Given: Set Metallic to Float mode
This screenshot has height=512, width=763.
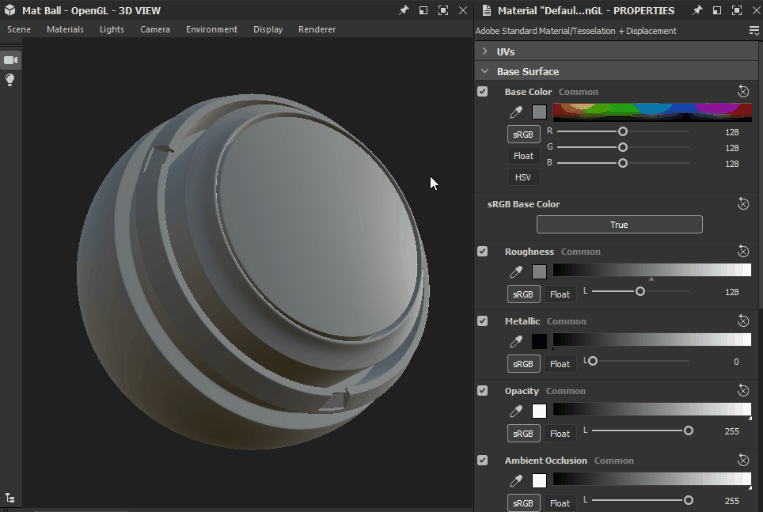Looking at the screenshot, I should point(560,364).
